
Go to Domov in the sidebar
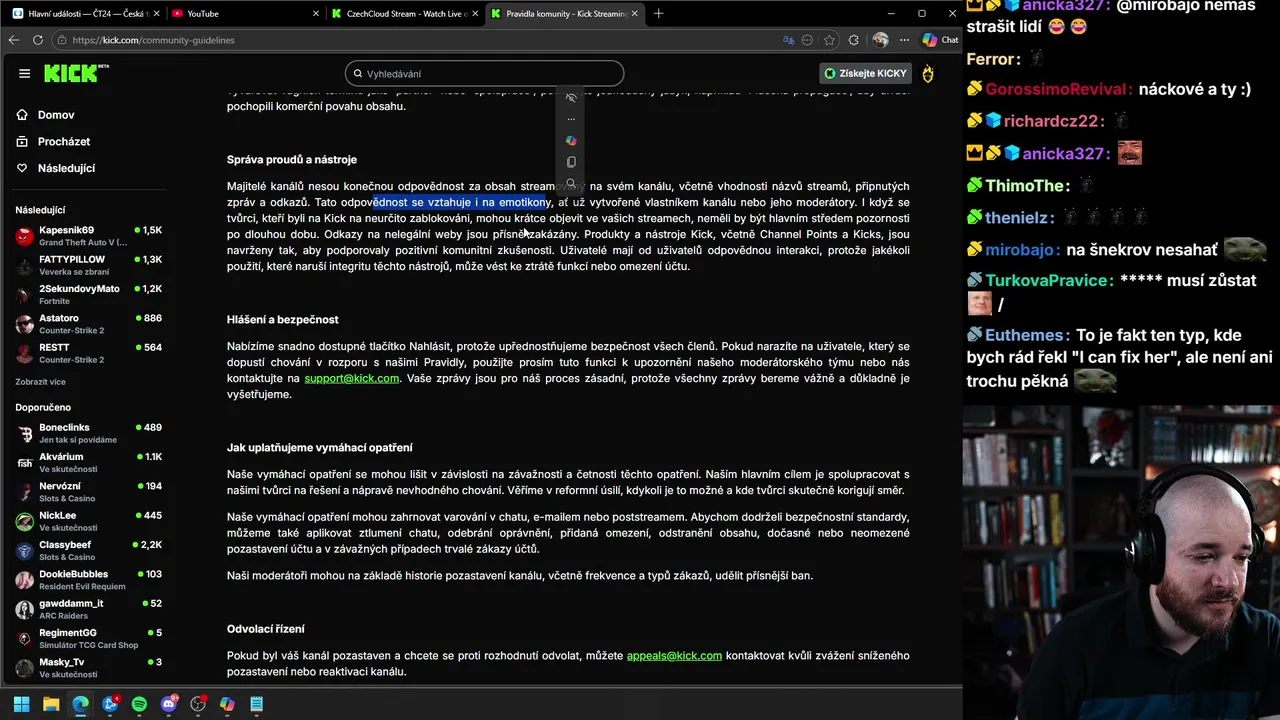click(x=56, y=115)
